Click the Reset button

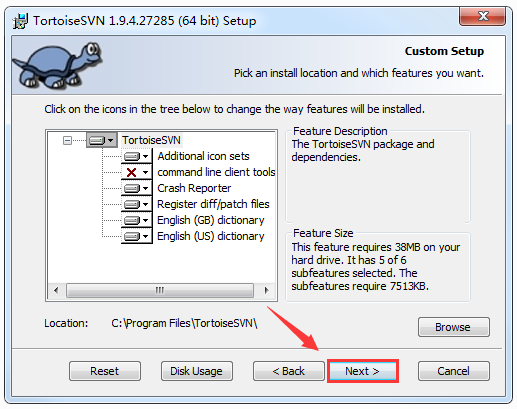click(105, 371)
